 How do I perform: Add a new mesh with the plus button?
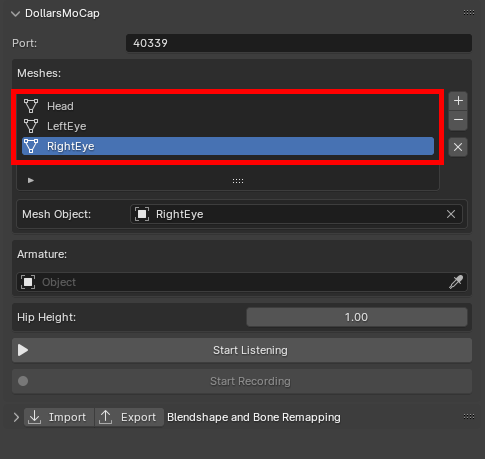click(458, 101)
